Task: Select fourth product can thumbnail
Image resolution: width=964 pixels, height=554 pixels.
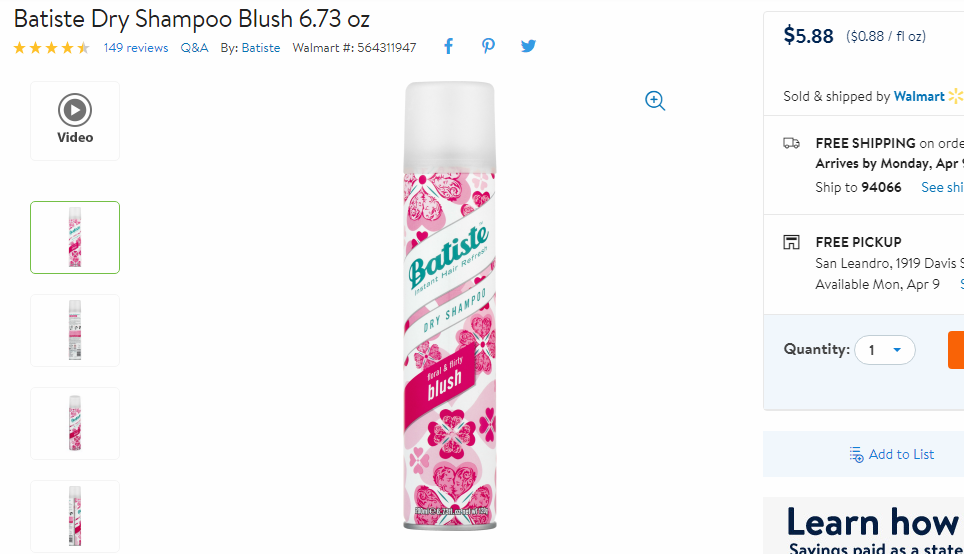Action: (x=75, y=516)
